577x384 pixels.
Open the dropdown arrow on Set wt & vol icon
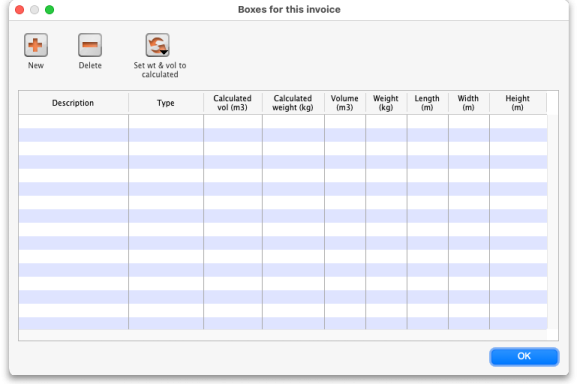(164, 52)
